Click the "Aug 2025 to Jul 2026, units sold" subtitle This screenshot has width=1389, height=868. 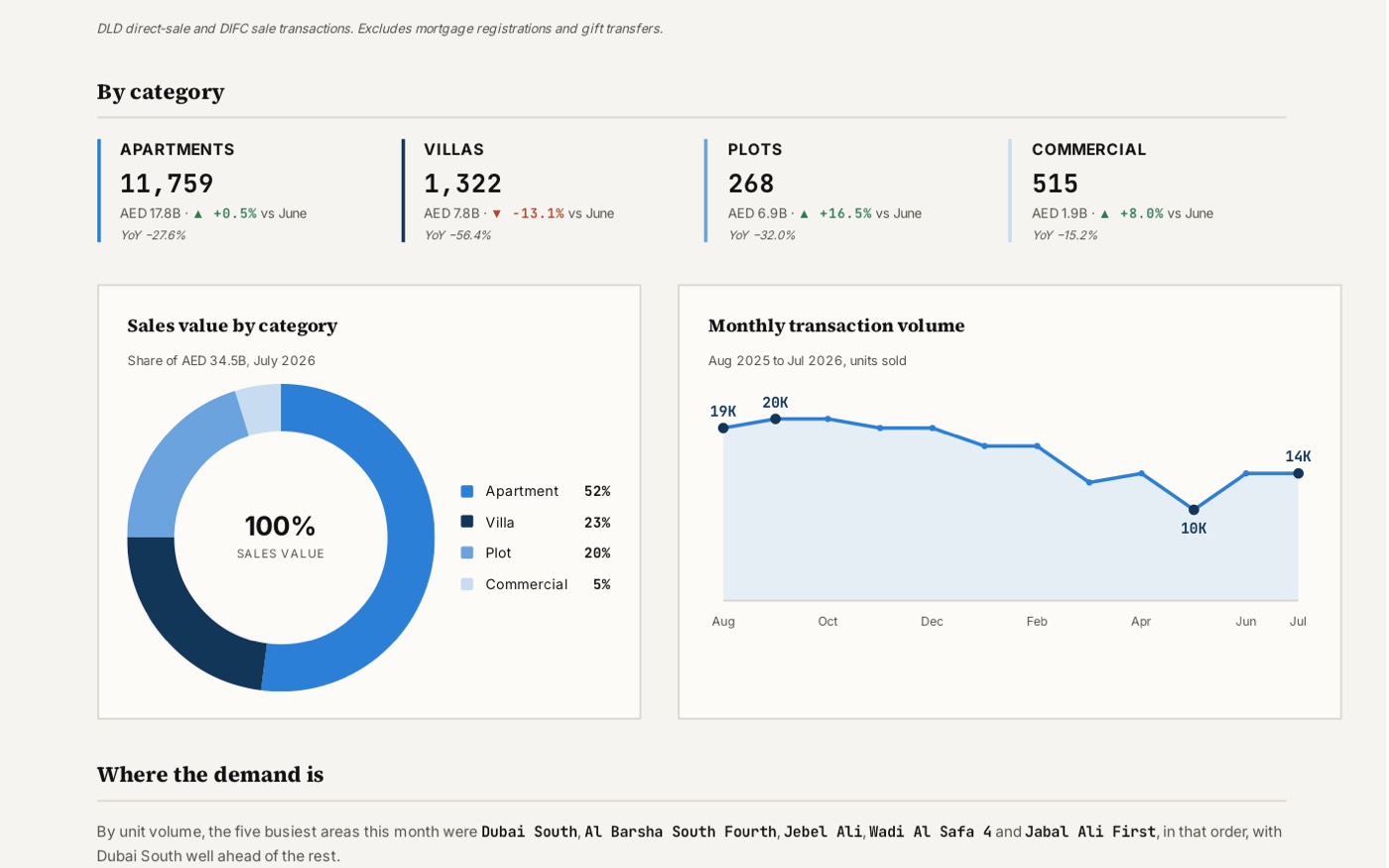[808, 361]
